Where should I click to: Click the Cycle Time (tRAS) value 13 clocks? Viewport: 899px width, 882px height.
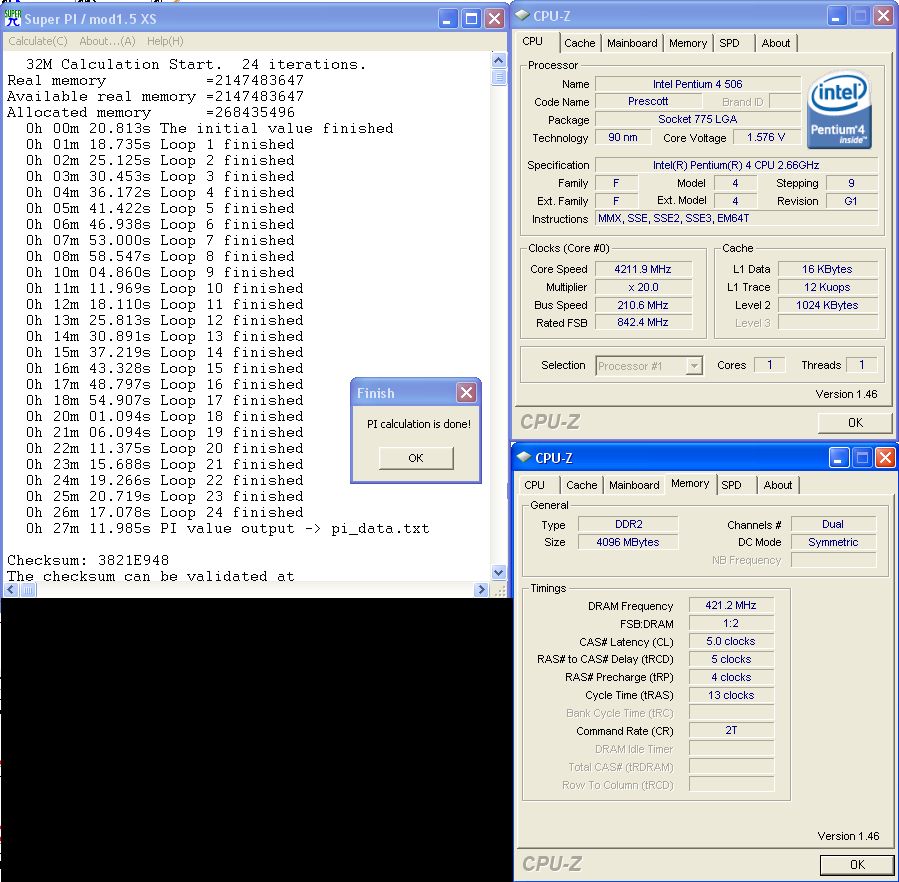[731, 695]
